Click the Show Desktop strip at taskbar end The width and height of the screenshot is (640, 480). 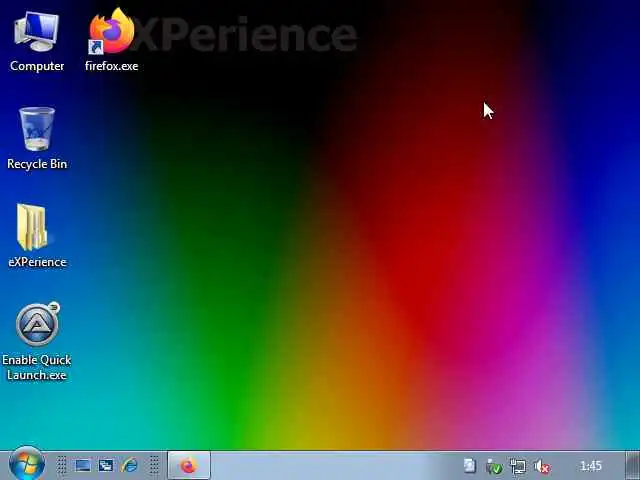tap(633, 466)
